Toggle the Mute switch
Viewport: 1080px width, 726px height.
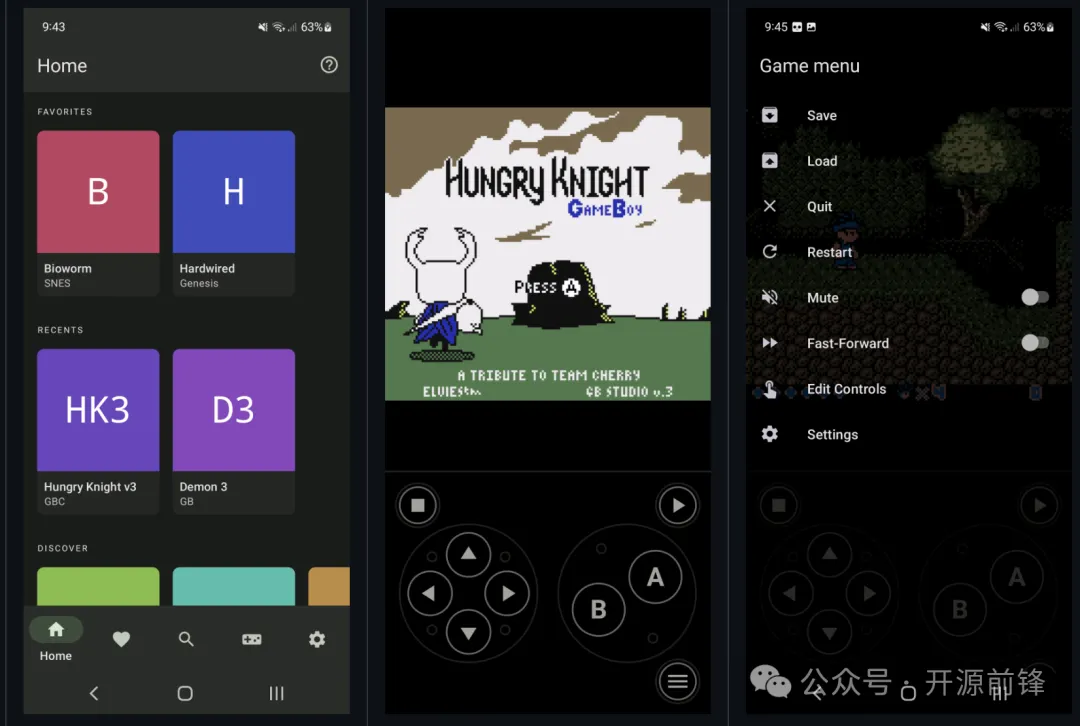(x=1034, y=297)
